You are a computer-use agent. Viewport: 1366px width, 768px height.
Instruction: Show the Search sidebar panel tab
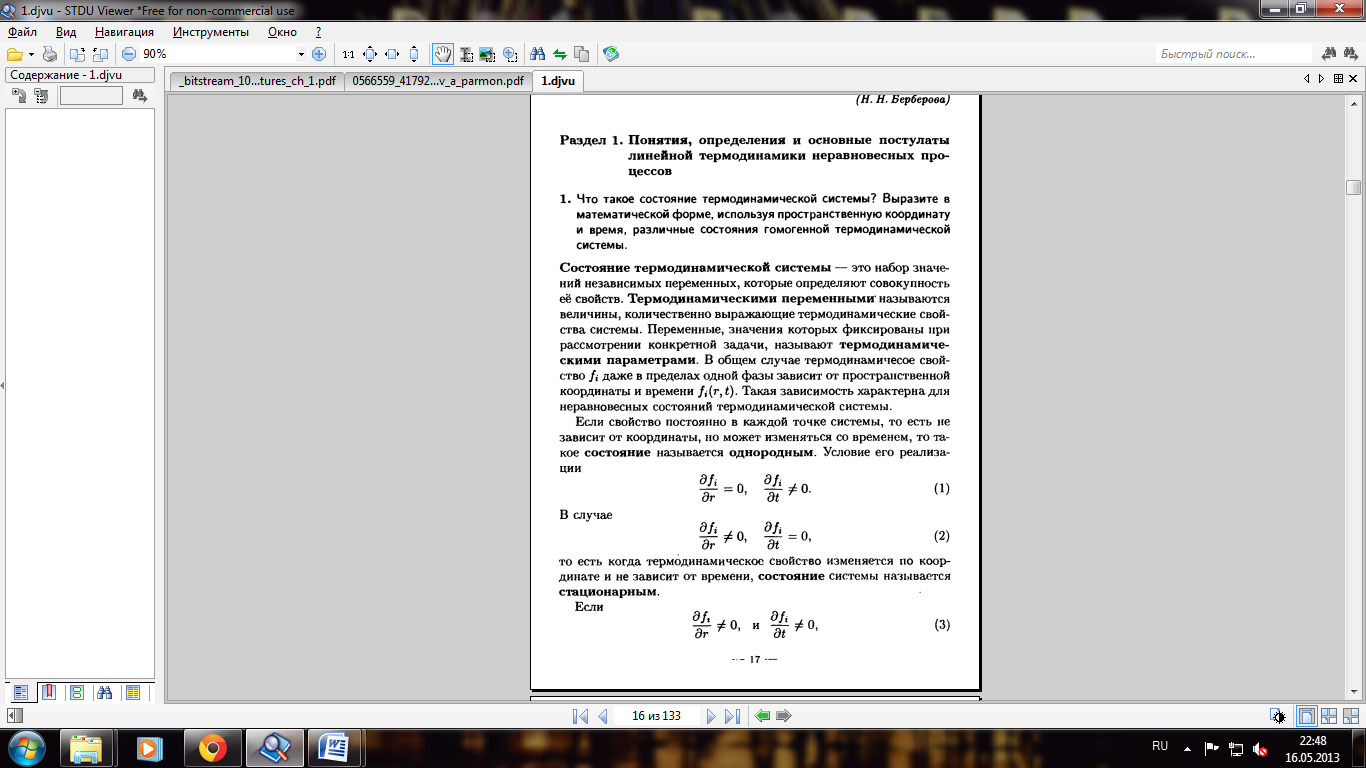click(105, 692)
